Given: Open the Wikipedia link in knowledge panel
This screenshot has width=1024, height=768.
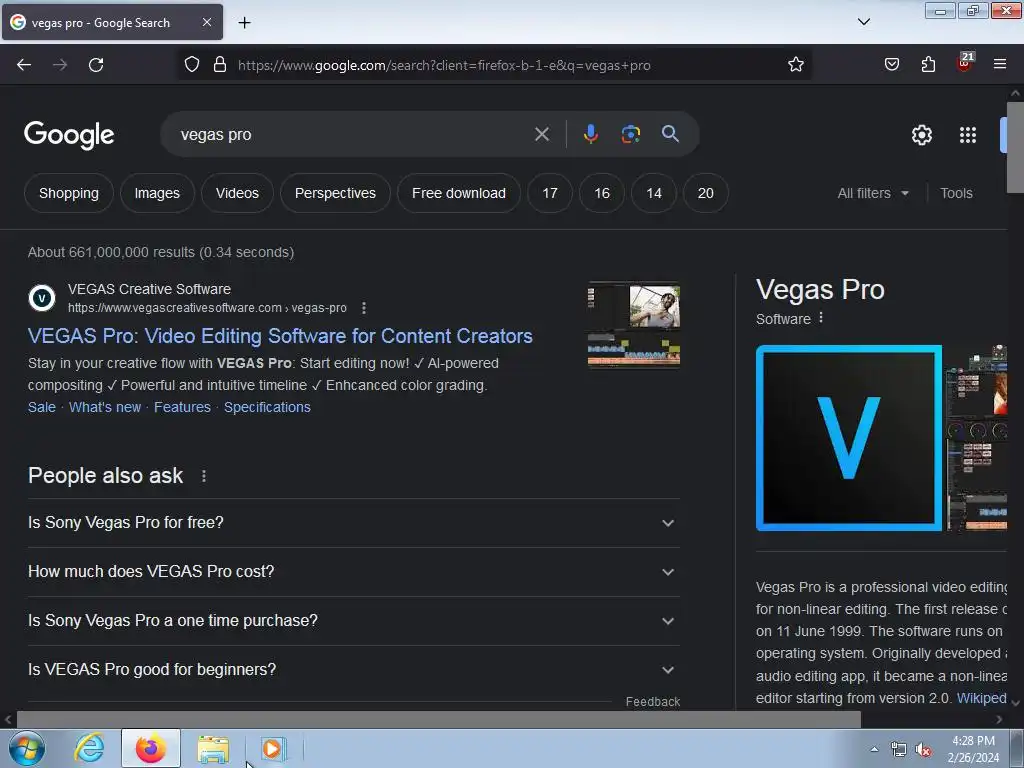Looking at the screenshot, I should tap(982, 698).
